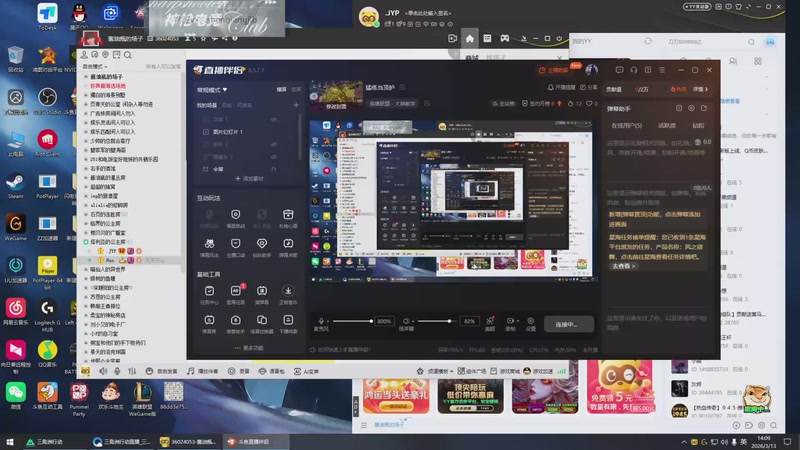The height and width of the screenshot is (450, 800).
Task: Mute speaker icon beside volume slider
Action: tap(406, 321)
